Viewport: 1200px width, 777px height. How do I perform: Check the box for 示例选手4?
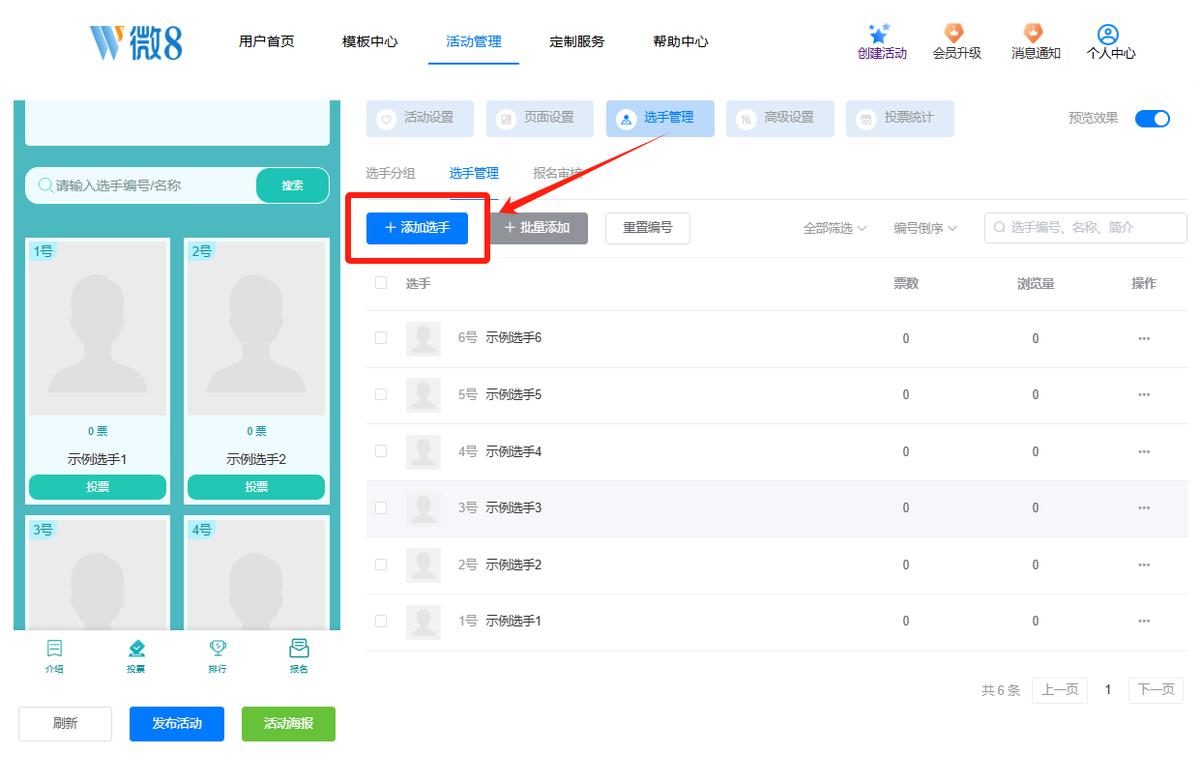[x=381, y=451]
